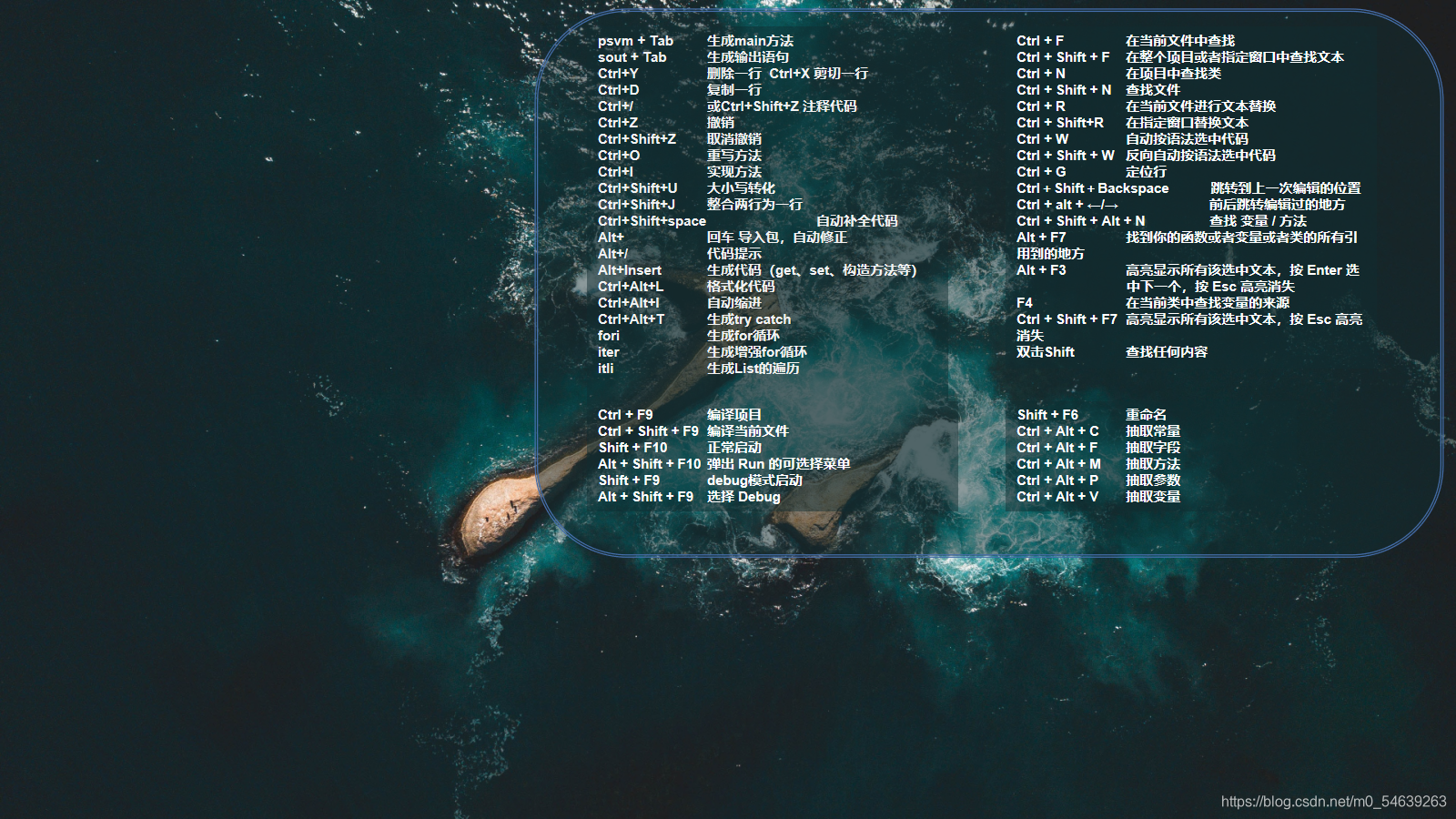Click the "Alt + F3" shortcut text
This screenshot has width=1456, height=819.
(x=1041, y=270)
